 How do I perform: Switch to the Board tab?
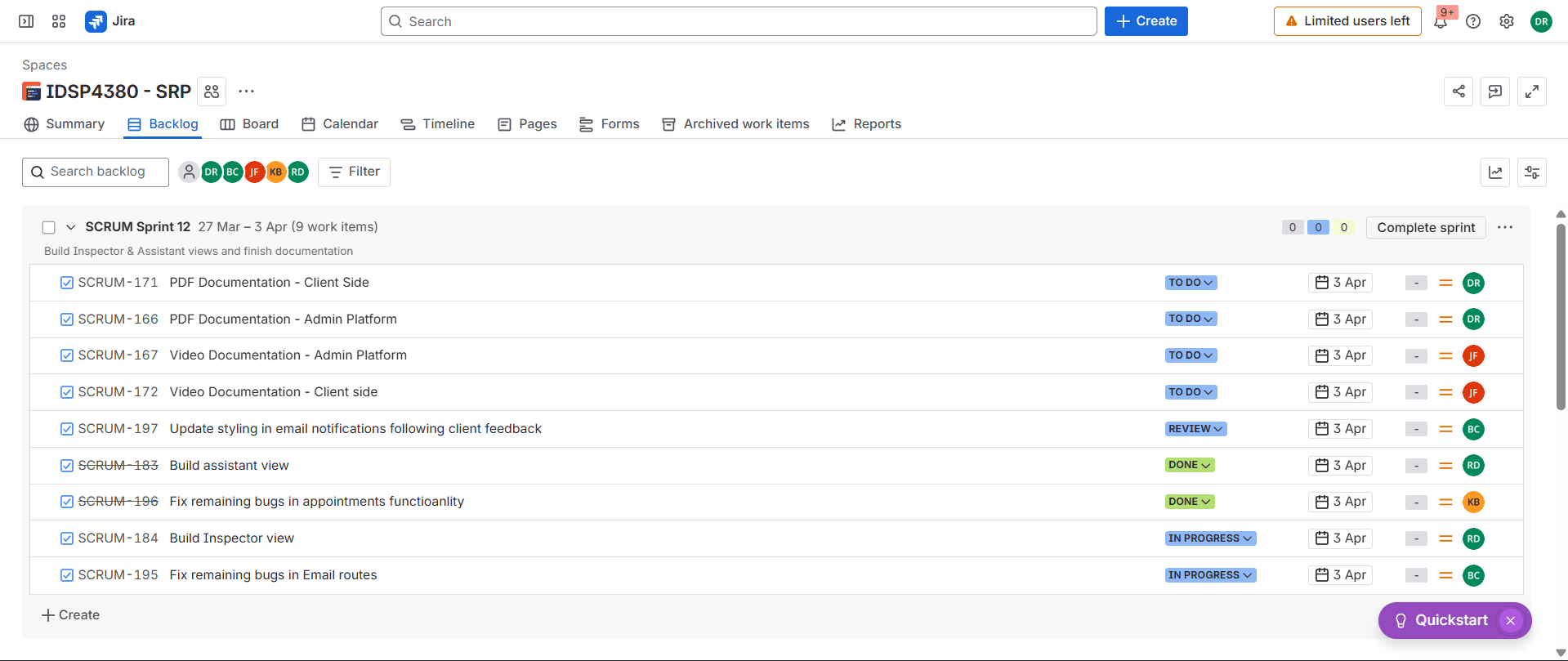click(x=250, y=124)
